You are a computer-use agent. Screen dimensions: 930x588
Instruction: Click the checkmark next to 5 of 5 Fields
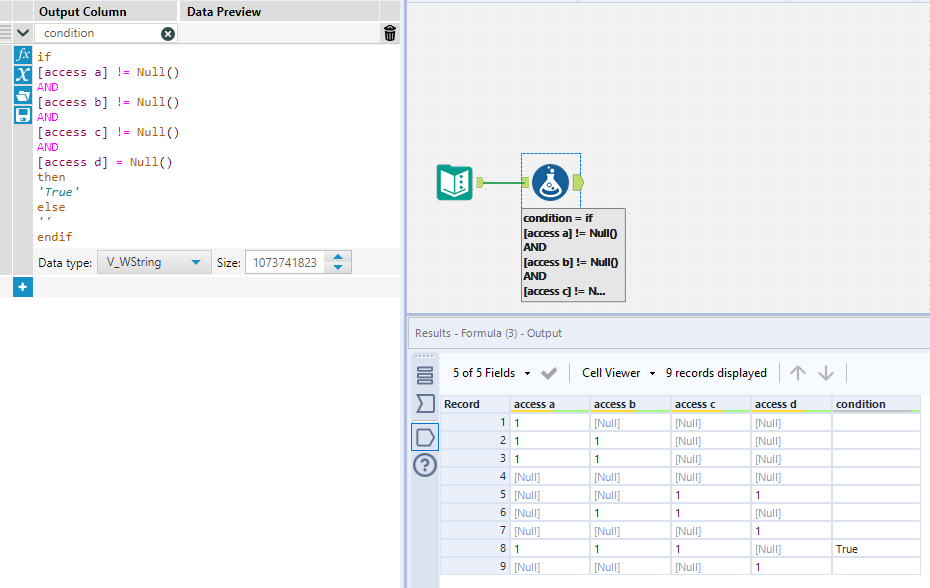[549, 372]
